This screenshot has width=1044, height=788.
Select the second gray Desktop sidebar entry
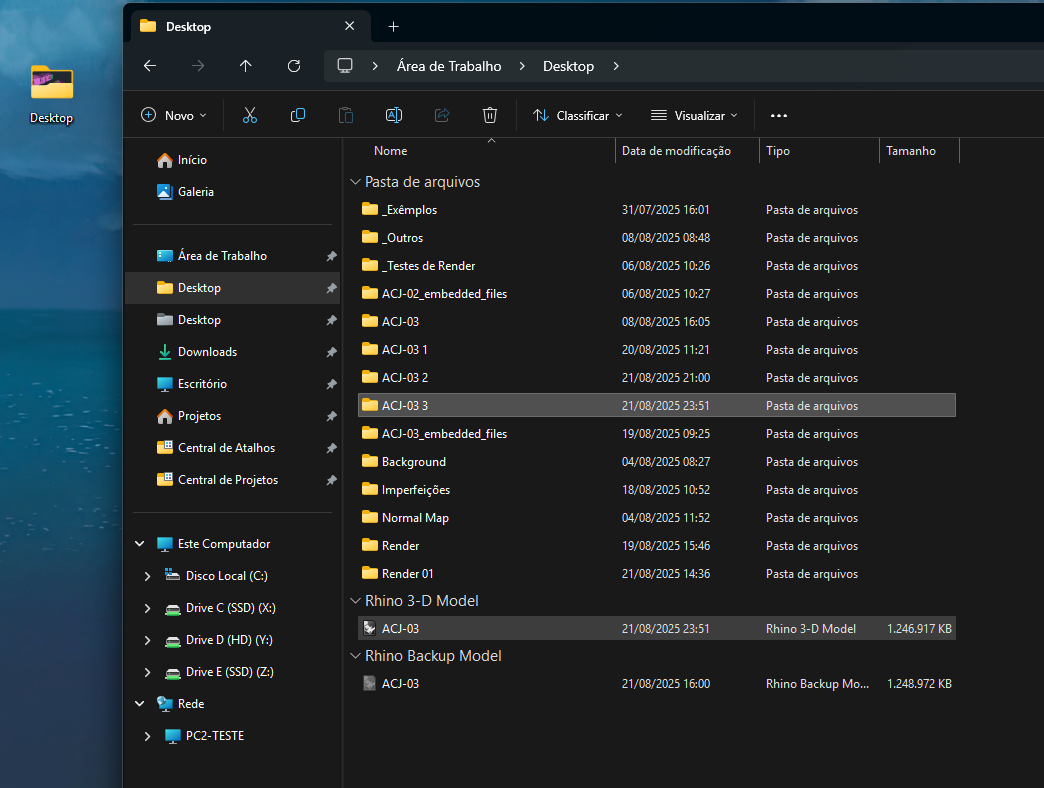pyautogui.click(x=232, y=319)
